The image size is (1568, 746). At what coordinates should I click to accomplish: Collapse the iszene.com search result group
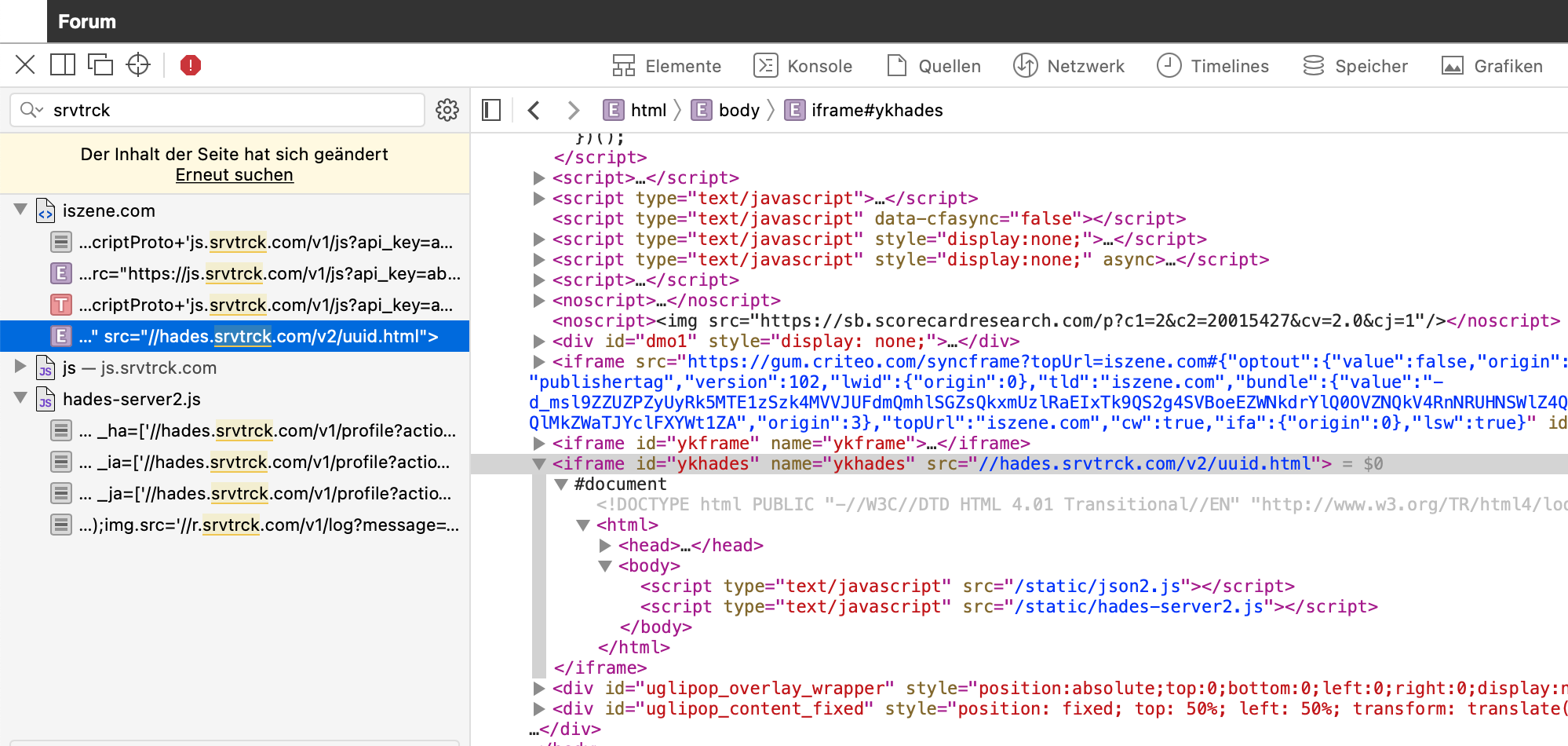click(x=20, y=210)
